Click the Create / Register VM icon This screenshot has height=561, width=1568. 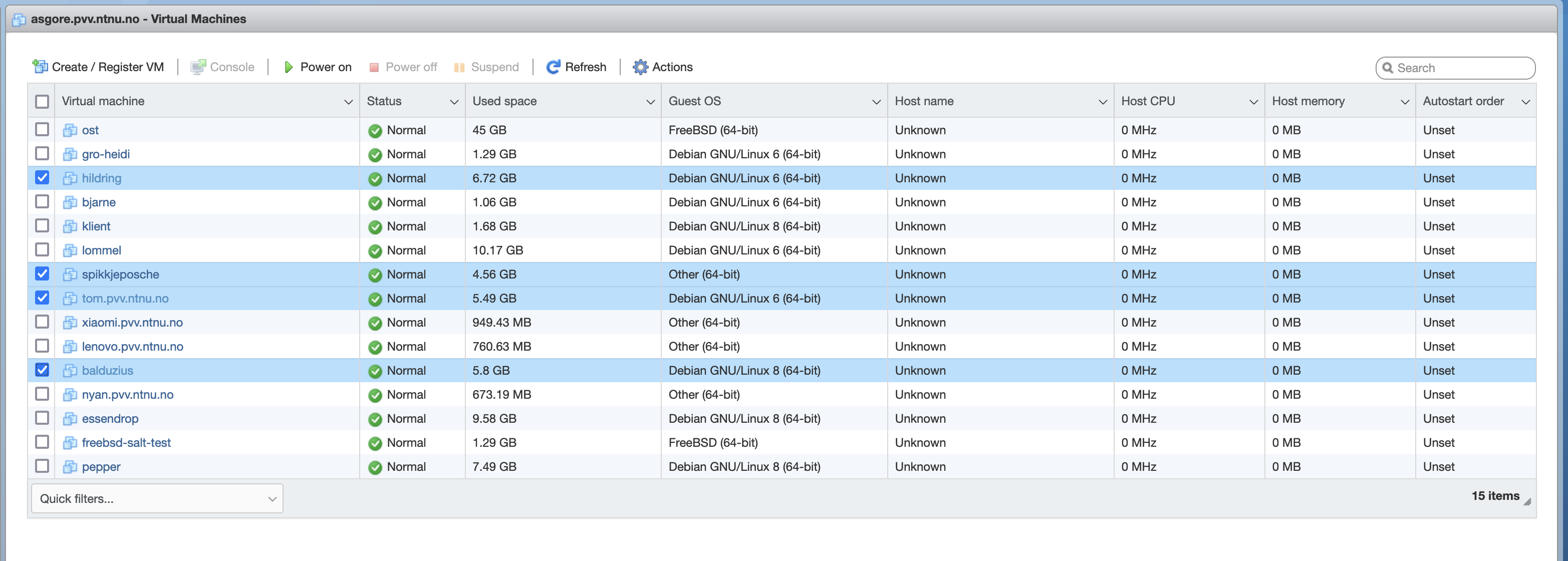[x=40, y=67]
